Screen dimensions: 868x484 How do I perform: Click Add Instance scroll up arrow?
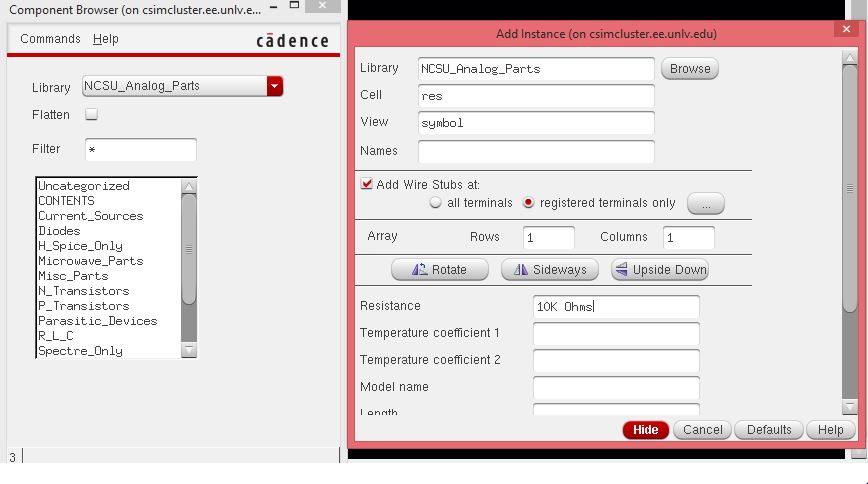pos(850,57)
